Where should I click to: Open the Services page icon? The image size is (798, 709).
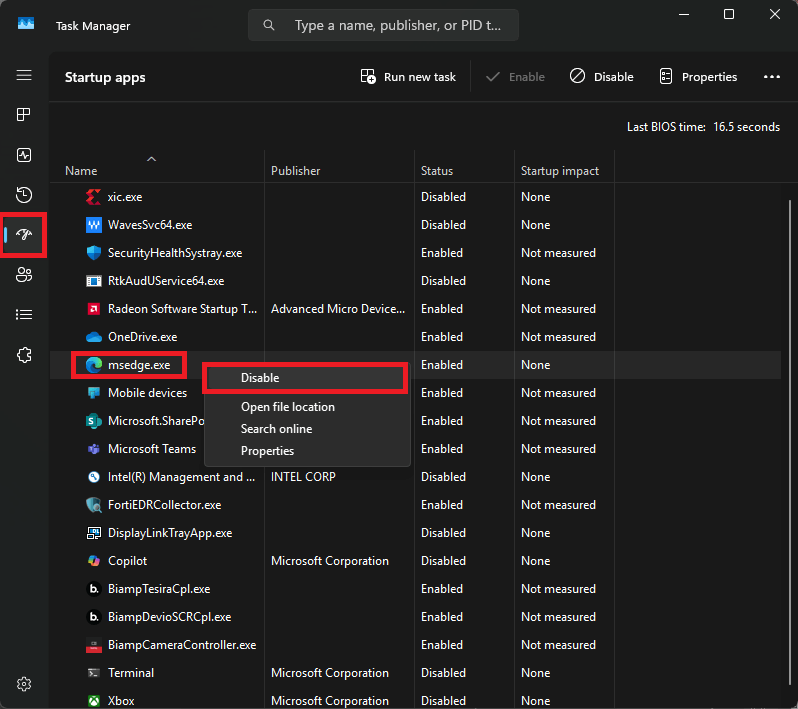[24, 355]
